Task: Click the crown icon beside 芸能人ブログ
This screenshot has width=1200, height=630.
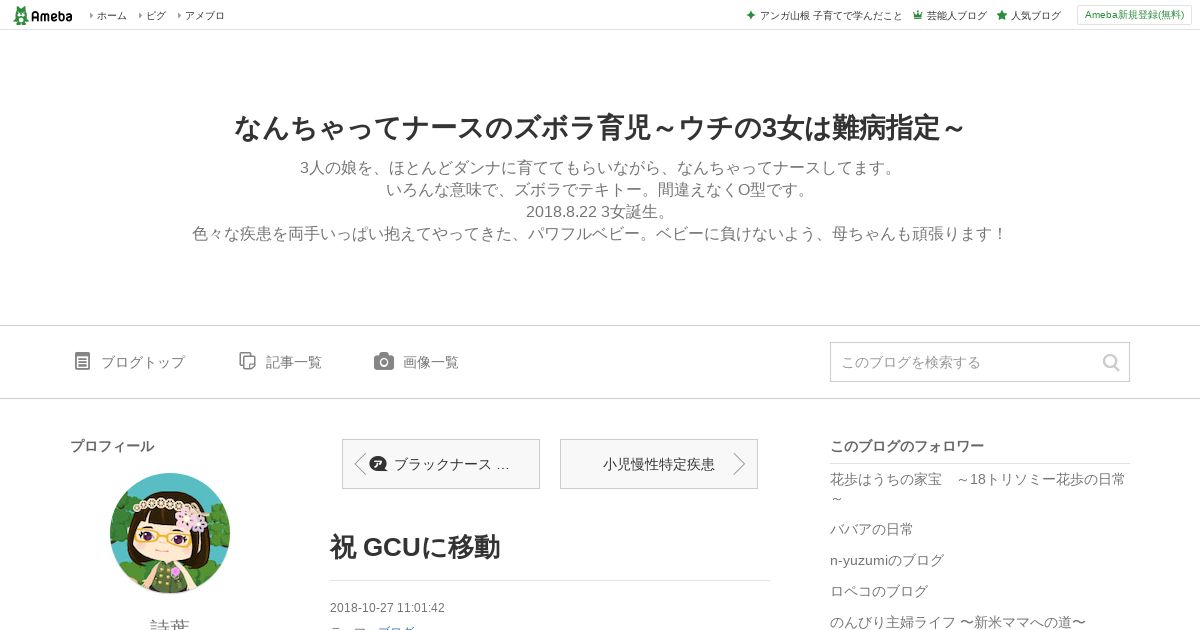Action: 917,16
